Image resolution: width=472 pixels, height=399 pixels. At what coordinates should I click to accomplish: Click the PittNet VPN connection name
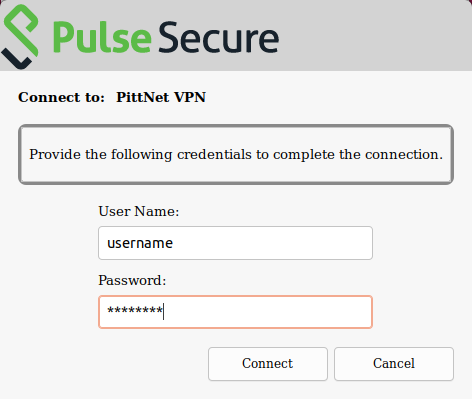161,97
